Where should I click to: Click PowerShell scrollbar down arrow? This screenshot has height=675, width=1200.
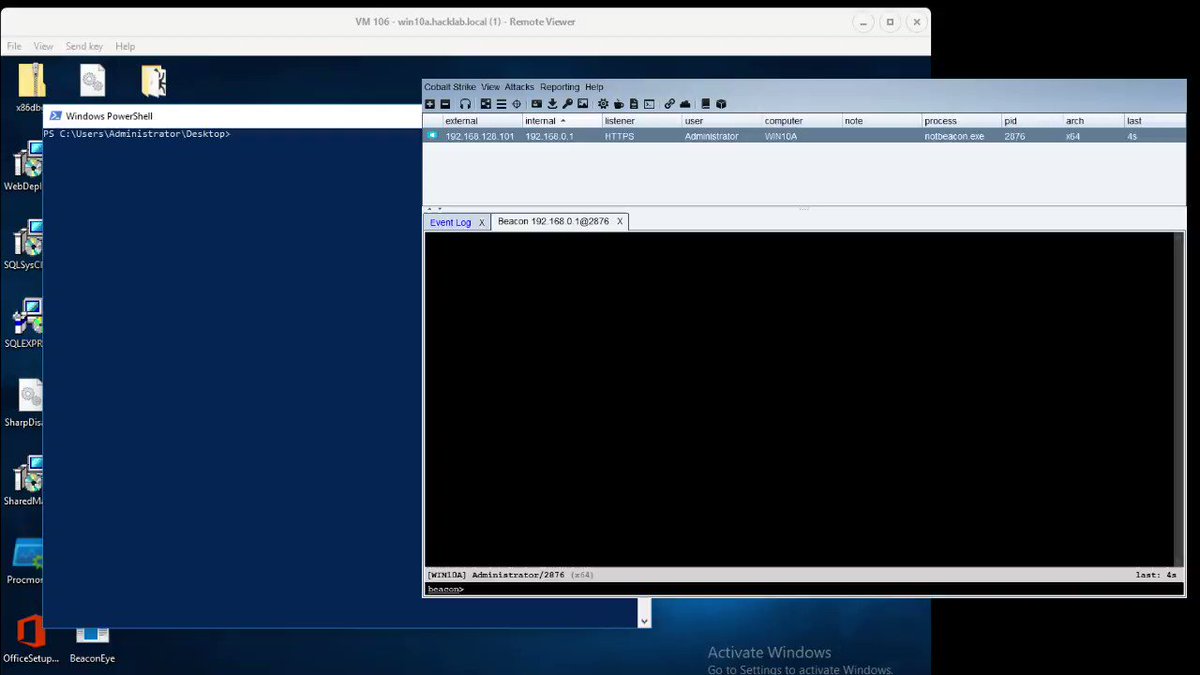(644, 621)
